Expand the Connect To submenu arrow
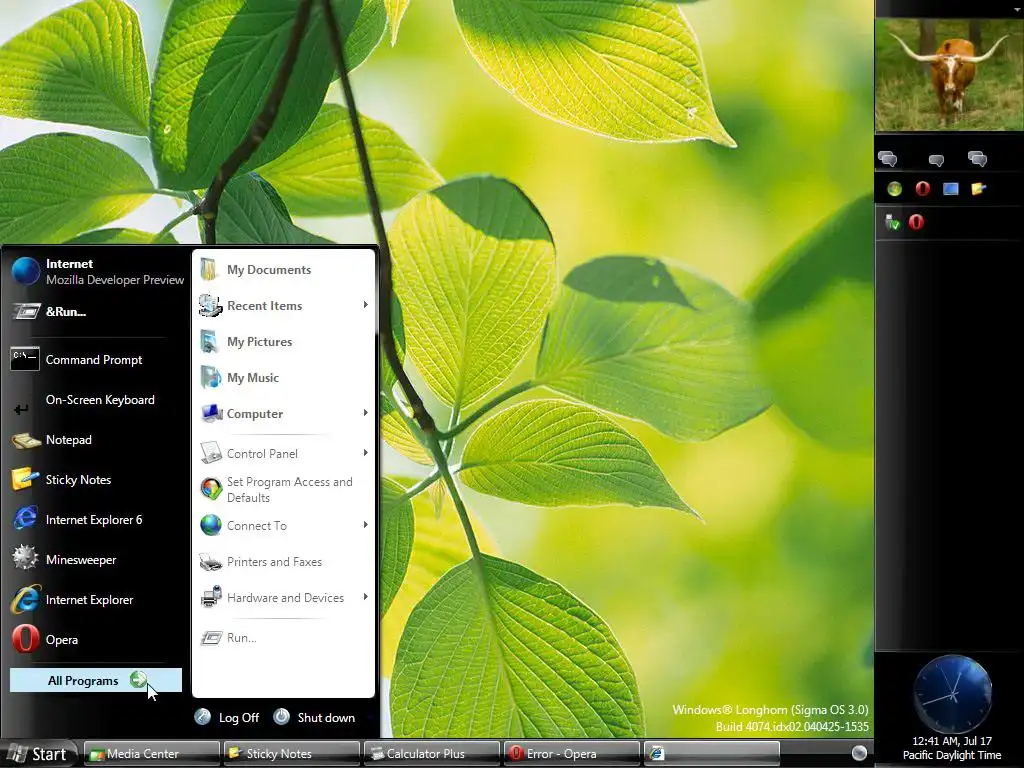 point(366,525)
